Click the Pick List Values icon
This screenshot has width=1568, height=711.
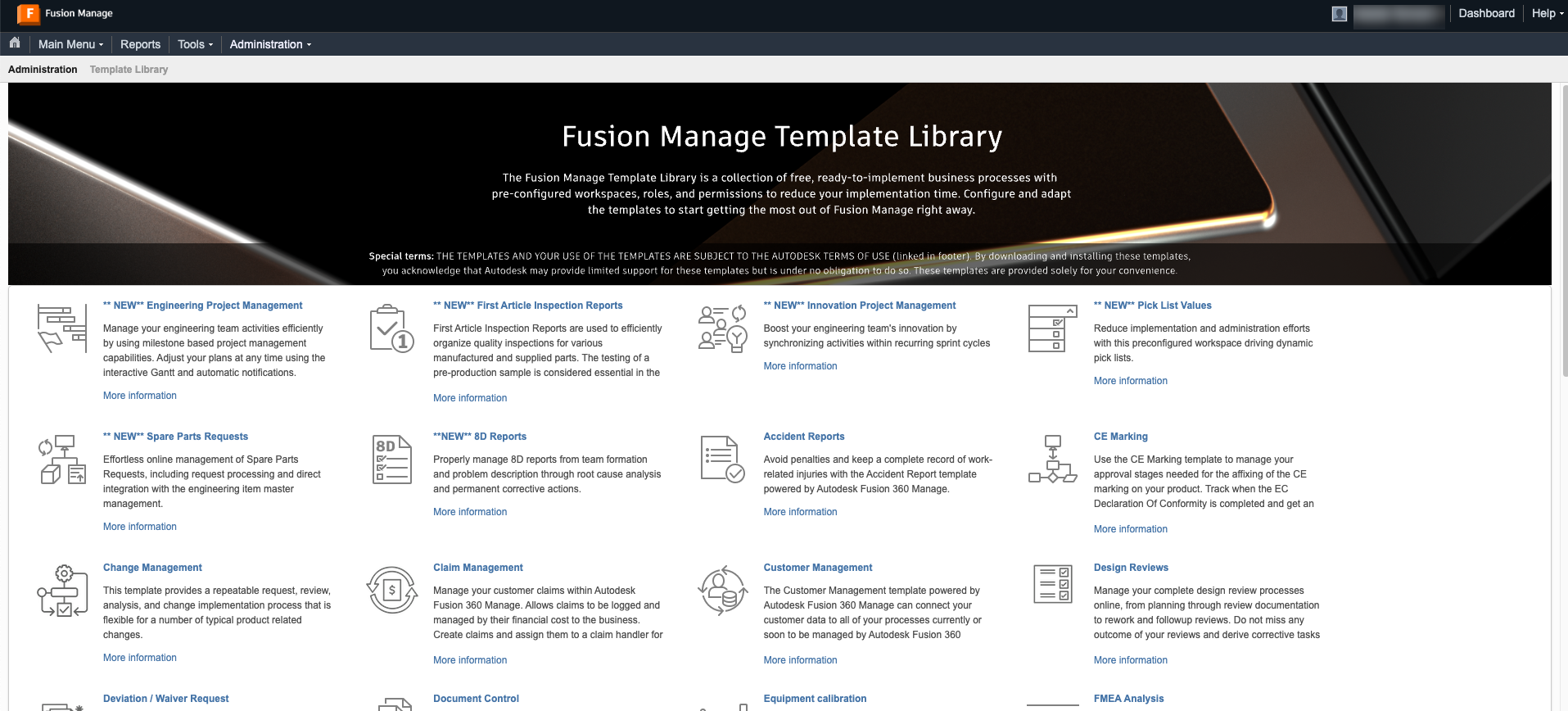click(x=1053, y=328)
